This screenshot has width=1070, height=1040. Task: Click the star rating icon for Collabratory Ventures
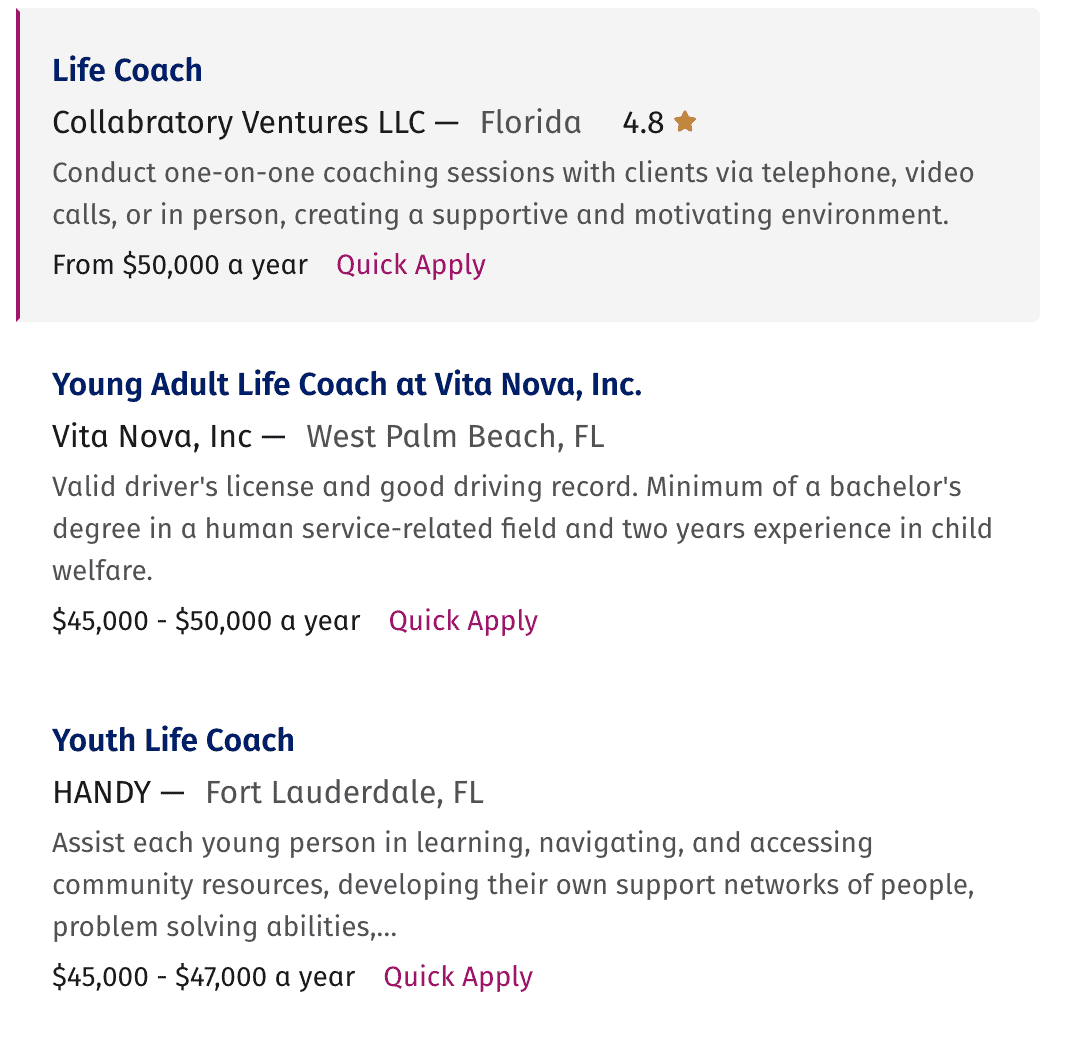coord(685,120)
